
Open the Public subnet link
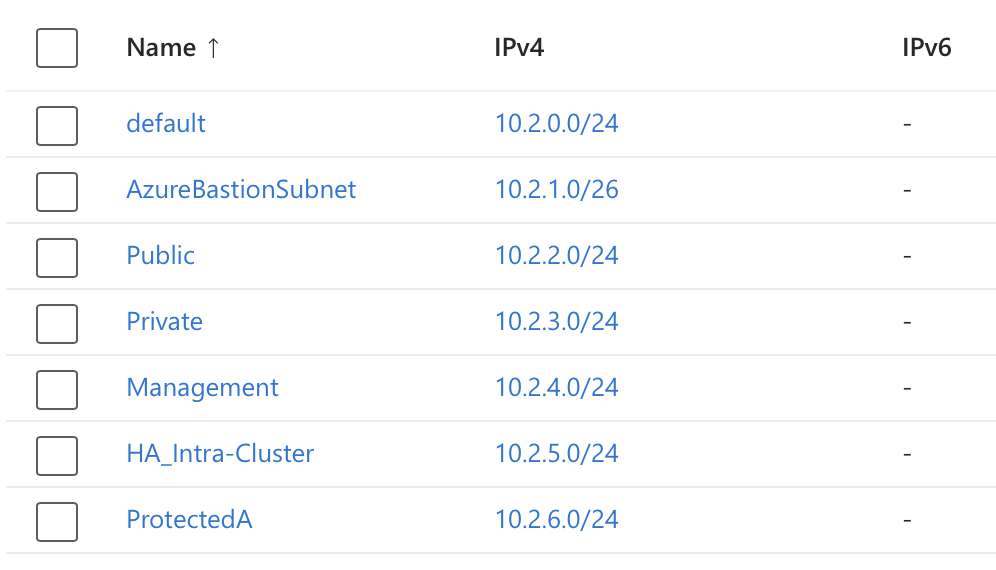161,255
